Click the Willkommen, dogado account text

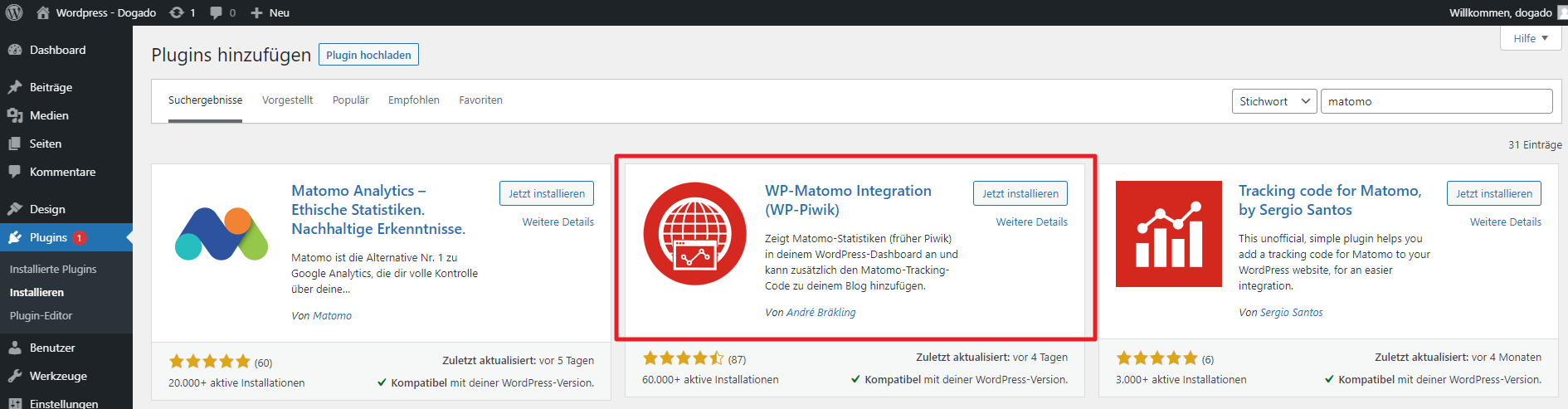pyautogui.click(x=1501, y=12)
